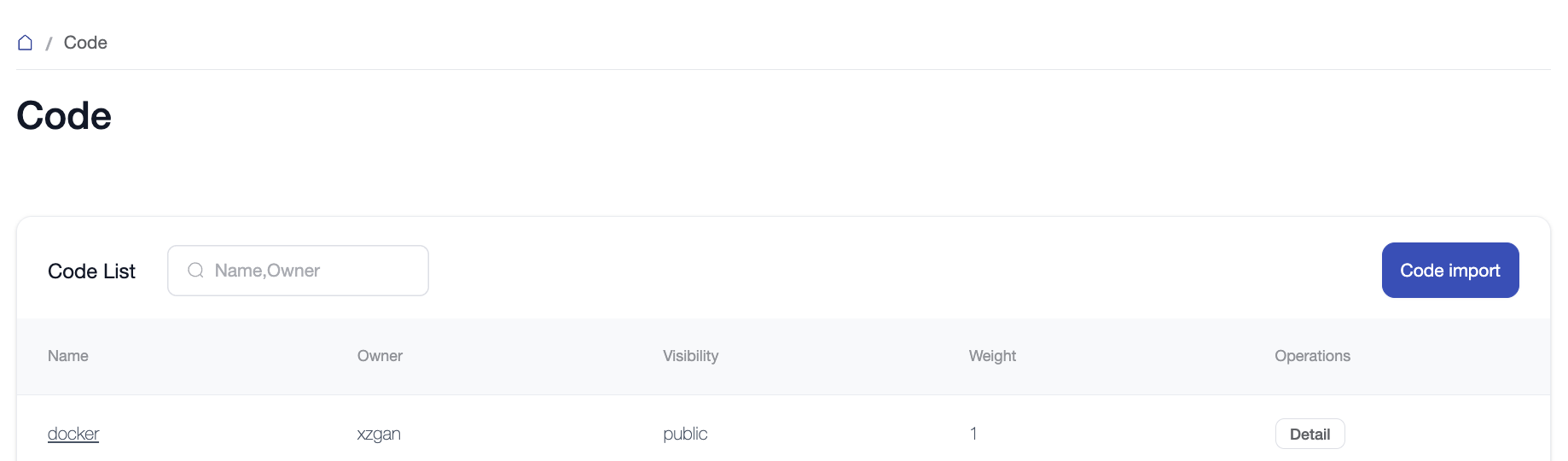Viewport: 1568px width, 461px height.
Task: Click the Owner column header
Action: 380,356
